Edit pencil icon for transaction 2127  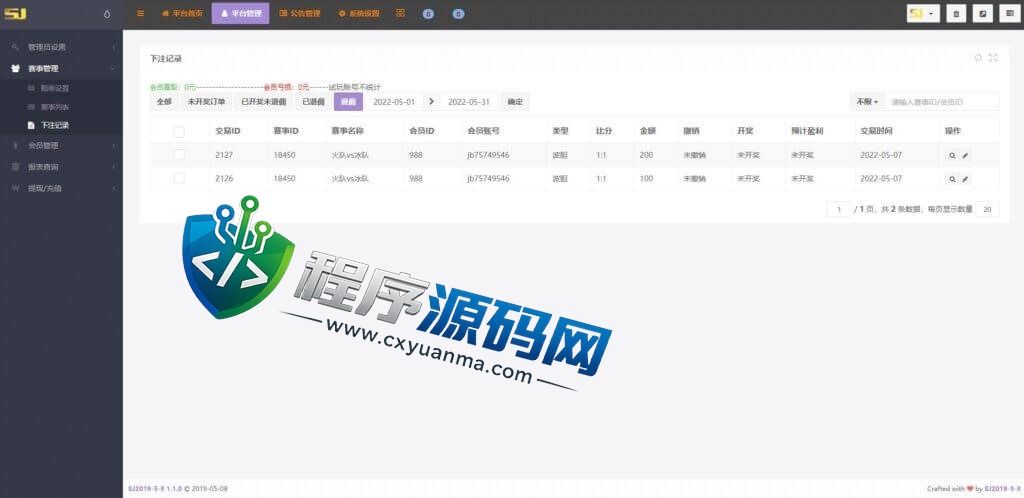[x=965, y=155]
